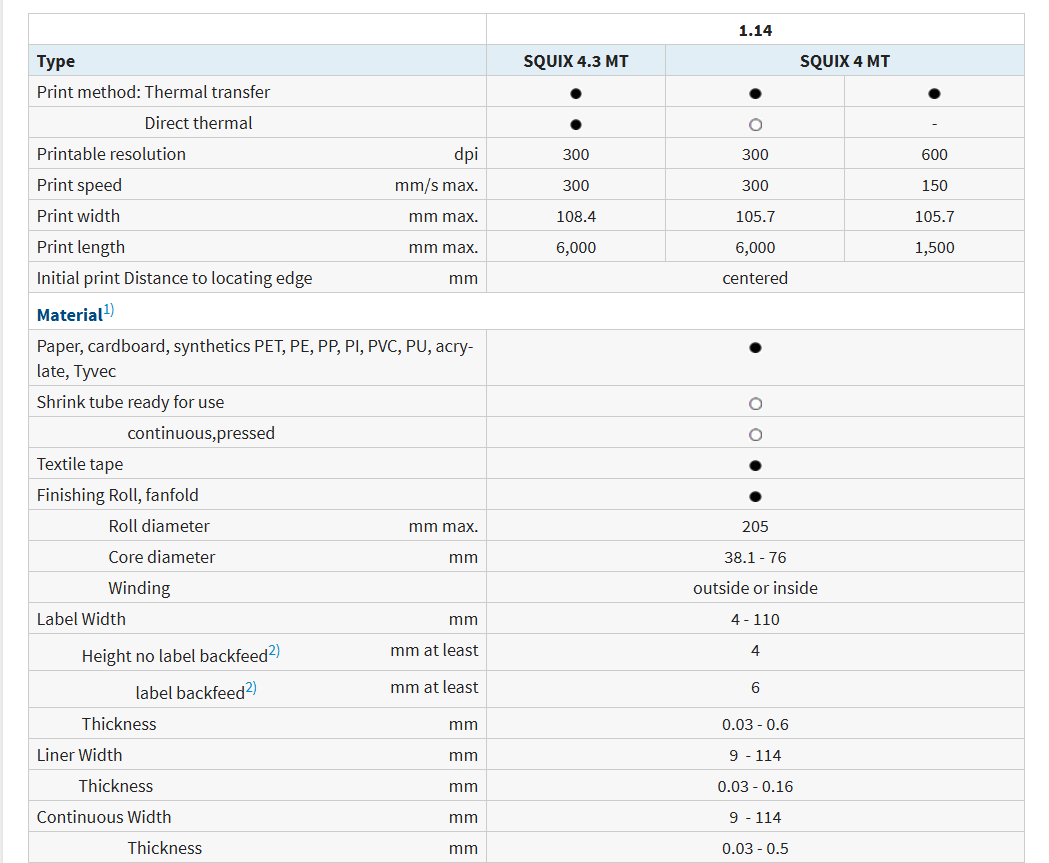Select the 'Print width' row label
Image resolution: width=1049 pixels, height=863 pixels.
coord(78,216)
